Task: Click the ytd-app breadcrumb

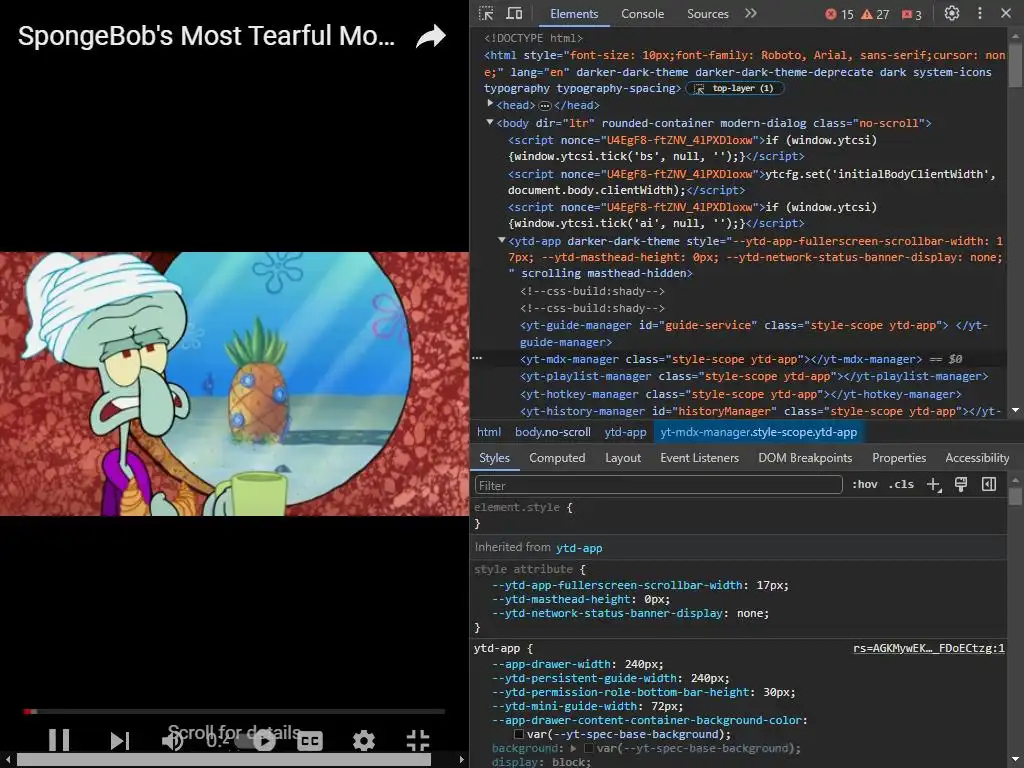Action: [625, 432]
